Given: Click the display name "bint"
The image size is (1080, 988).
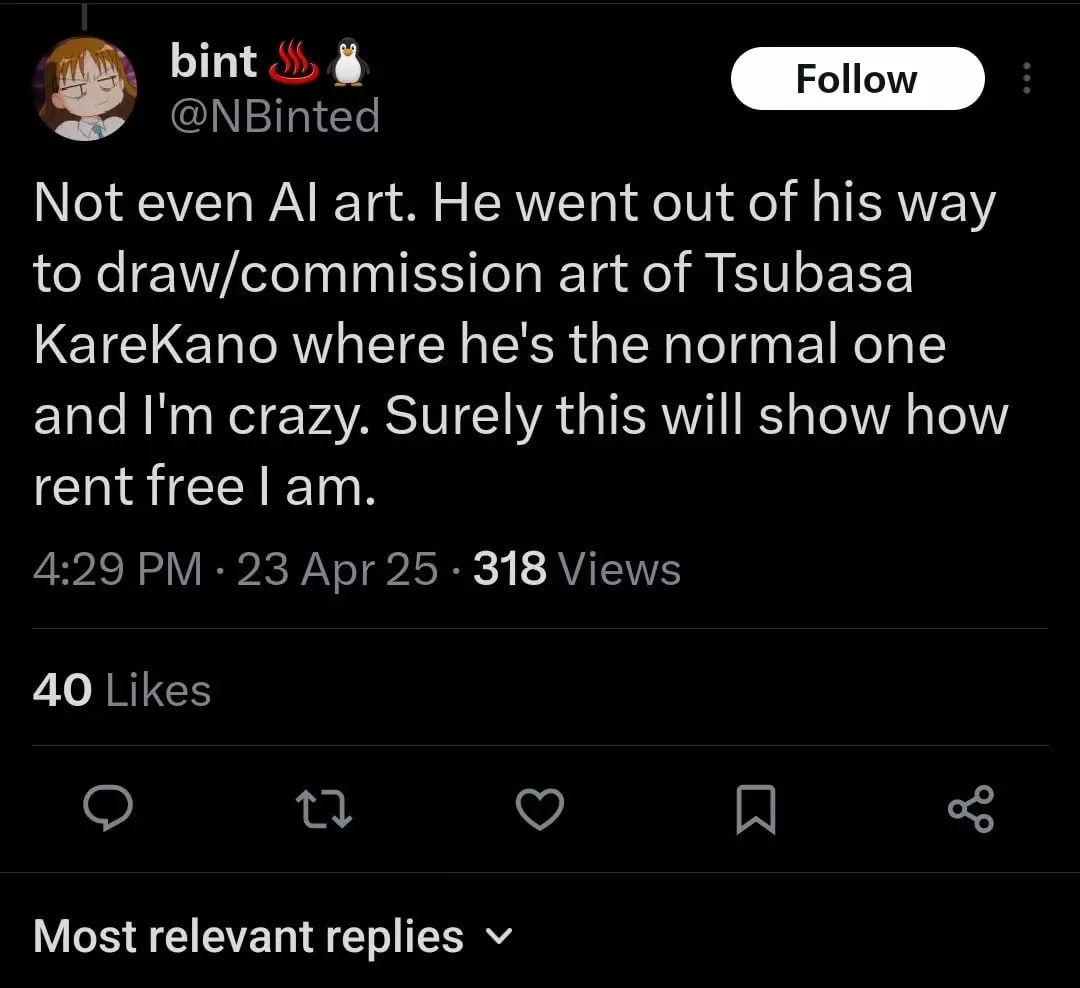Looking at the screenshot, I should pyautogui.click(x=213, y=62).
